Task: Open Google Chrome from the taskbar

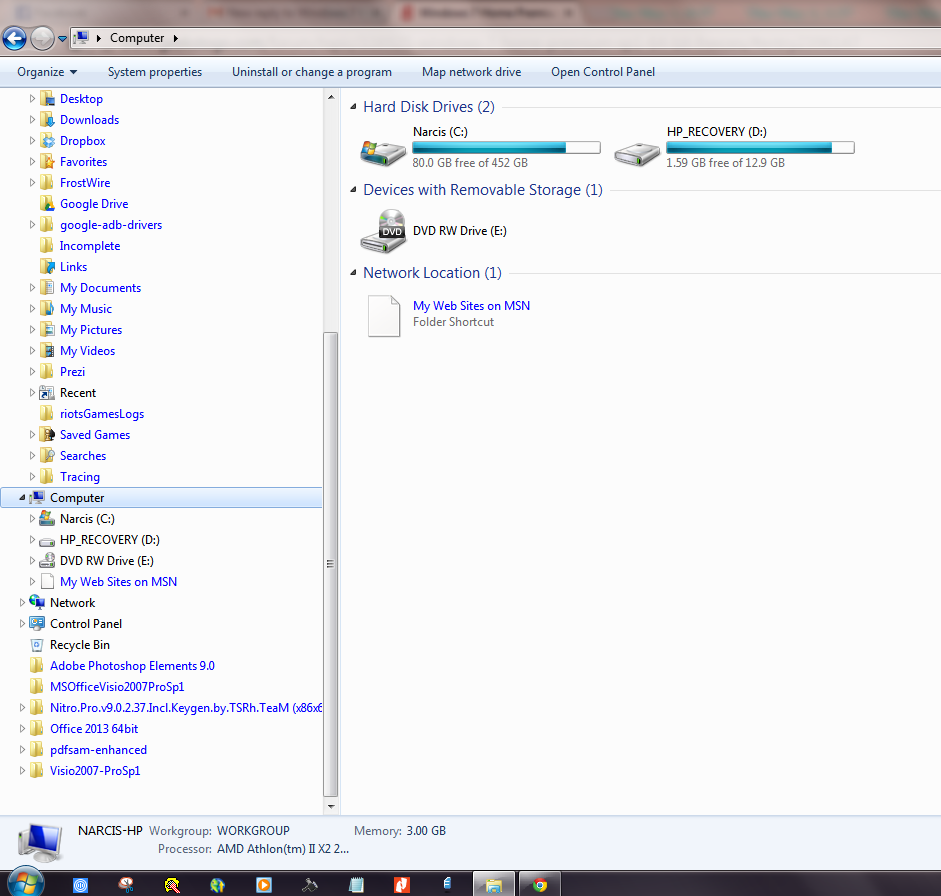Action: point(540,885)
